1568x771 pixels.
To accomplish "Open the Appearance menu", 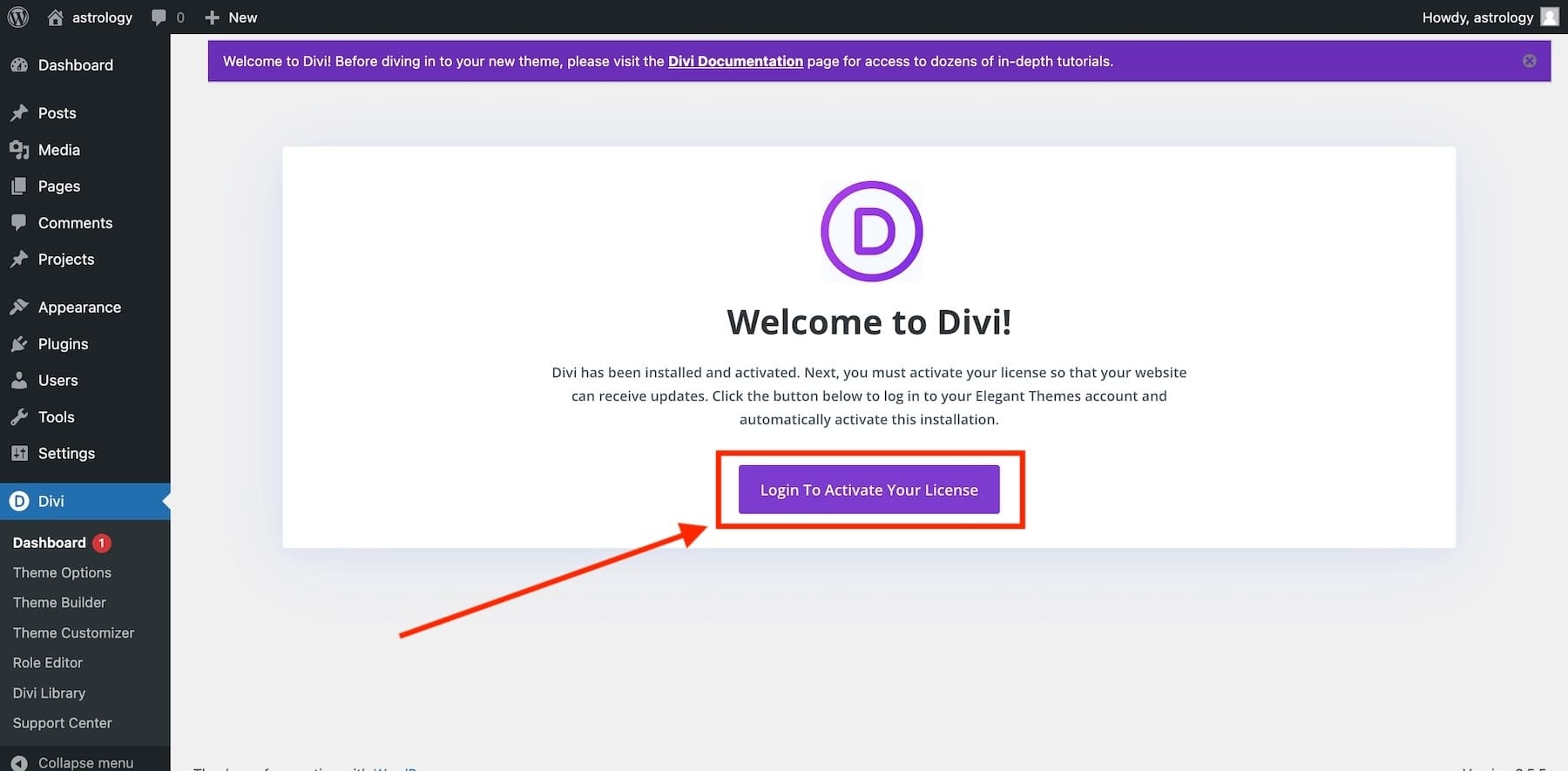I will (79, 308).
